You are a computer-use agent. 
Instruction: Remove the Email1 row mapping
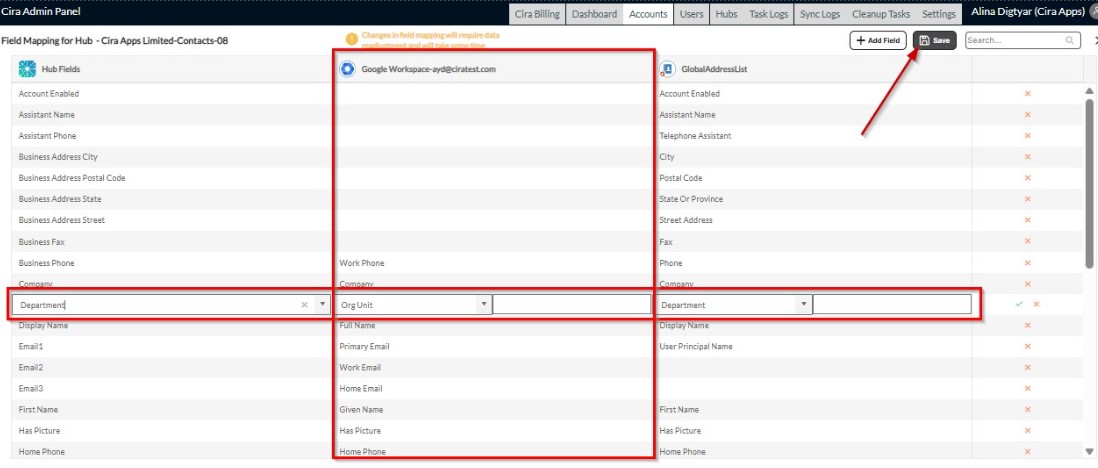pyautogui.click(x=1027, y=346)
